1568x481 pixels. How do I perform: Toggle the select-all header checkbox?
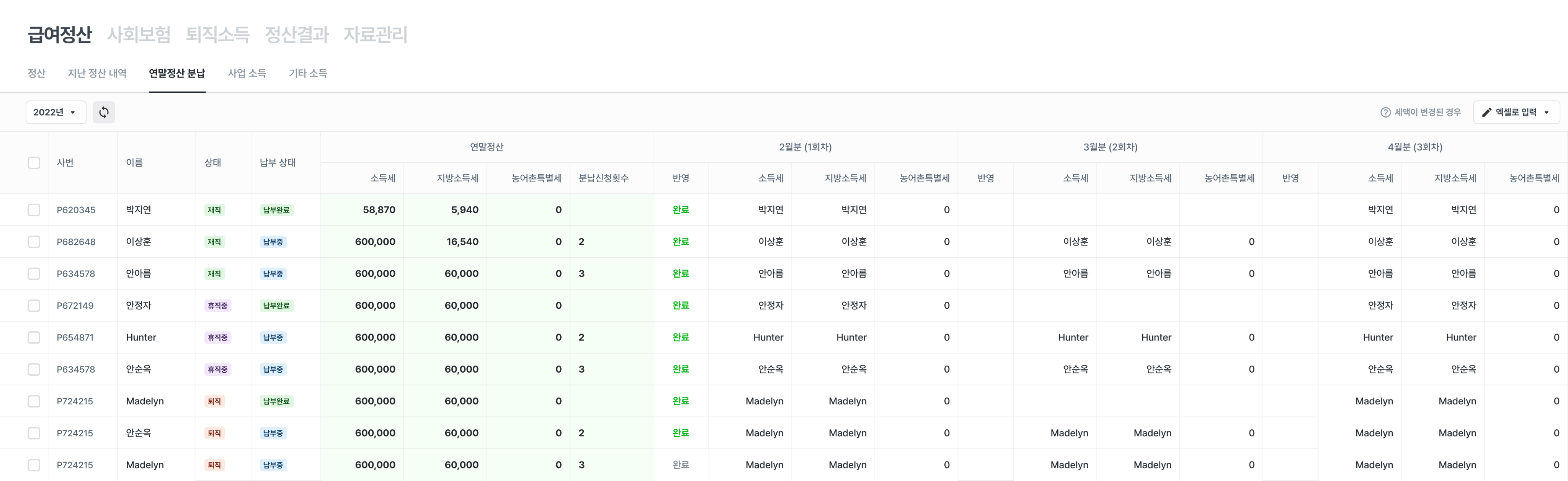(x=34, y=162)
